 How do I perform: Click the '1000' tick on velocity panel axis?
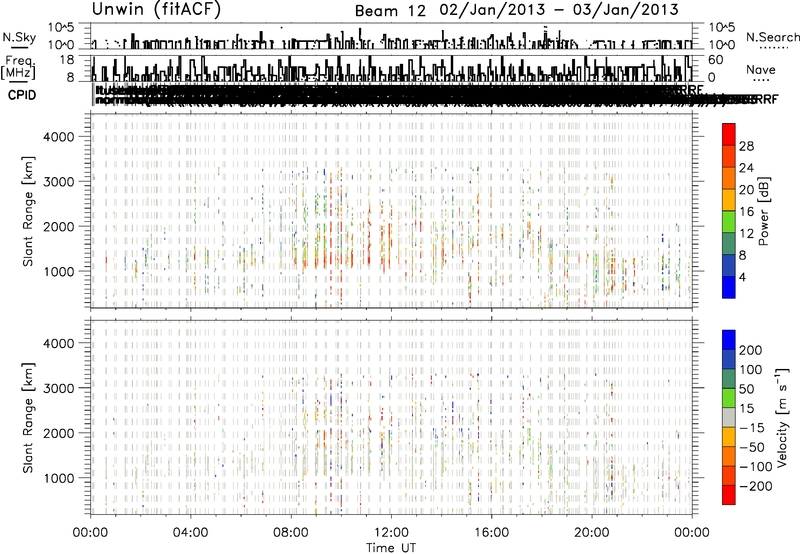tap(59, 478)
